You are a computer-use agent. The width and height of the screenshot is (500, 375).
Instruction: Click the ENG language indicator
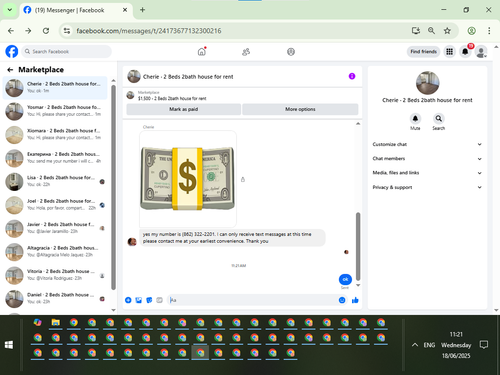[429, 345]
